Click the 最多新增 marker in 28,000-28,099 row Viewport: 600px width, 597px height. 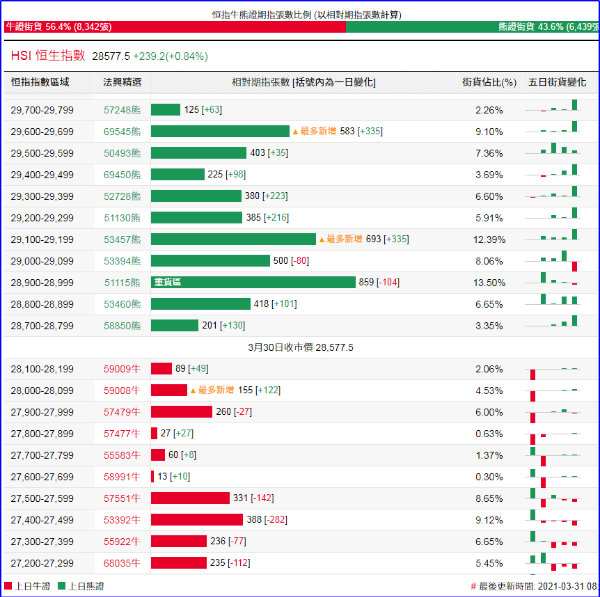coord(212,390)
